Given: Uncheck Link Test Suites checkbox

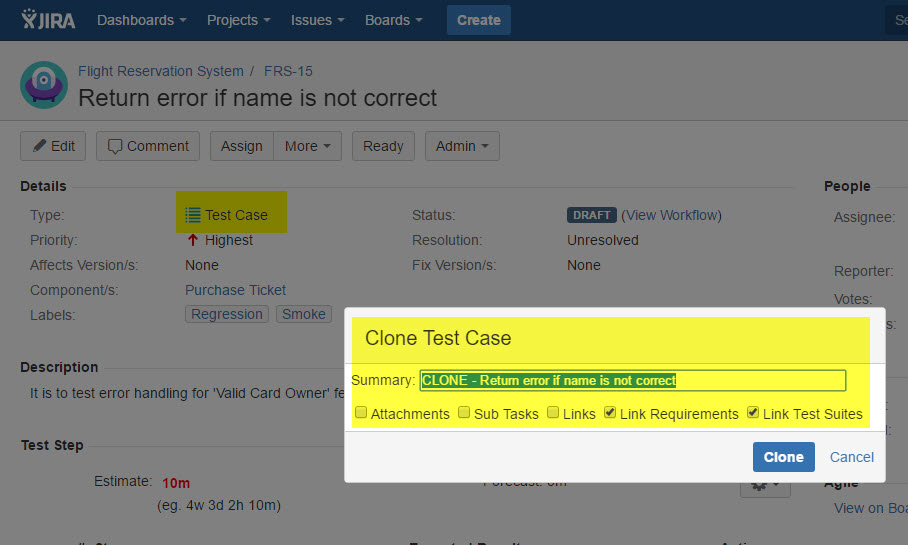Looking at the screenshot, I should click(x=753, y=413).
